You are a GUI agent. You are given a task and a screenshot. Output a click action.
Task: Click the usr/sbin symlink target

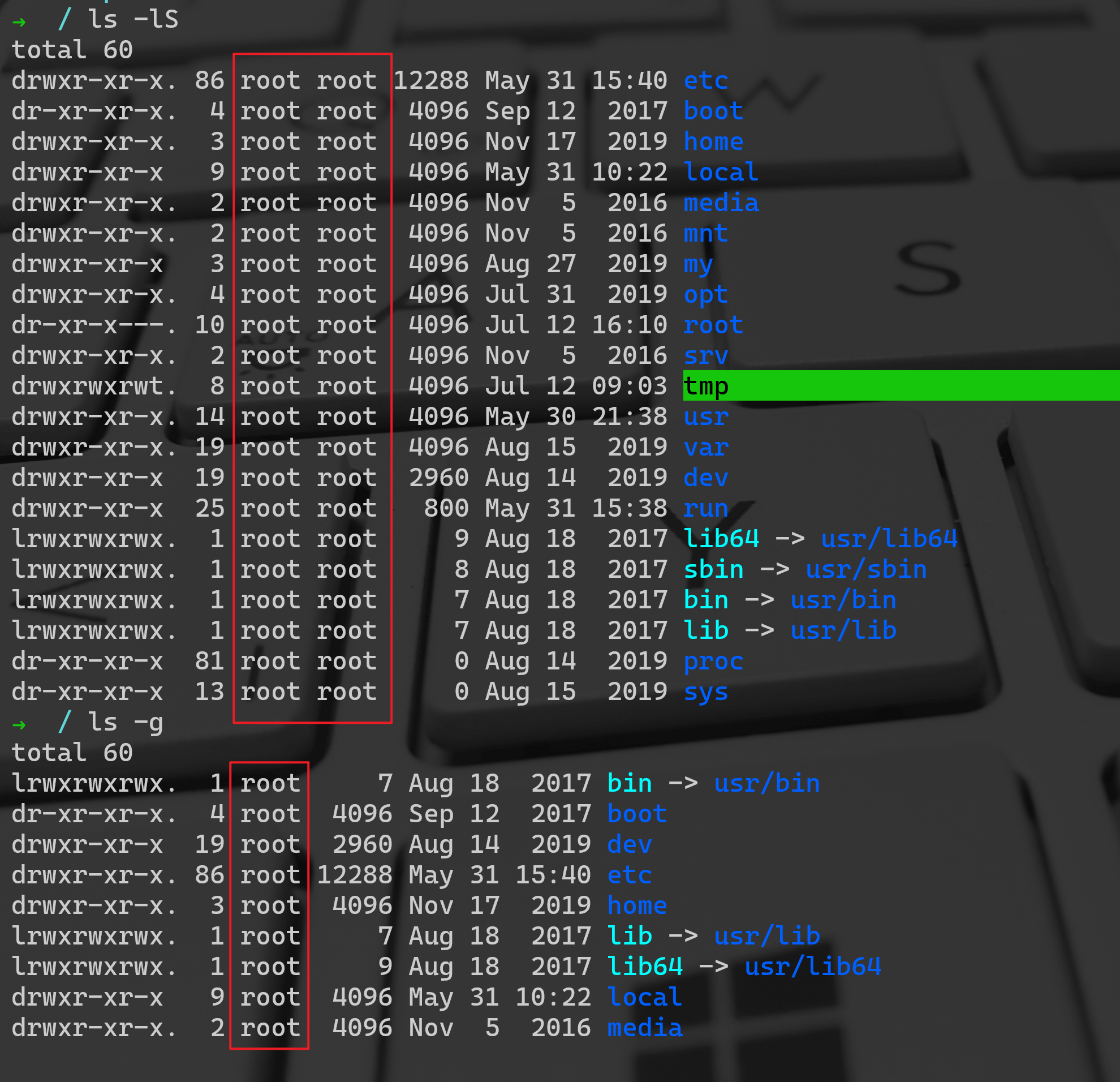coord(865,570)
